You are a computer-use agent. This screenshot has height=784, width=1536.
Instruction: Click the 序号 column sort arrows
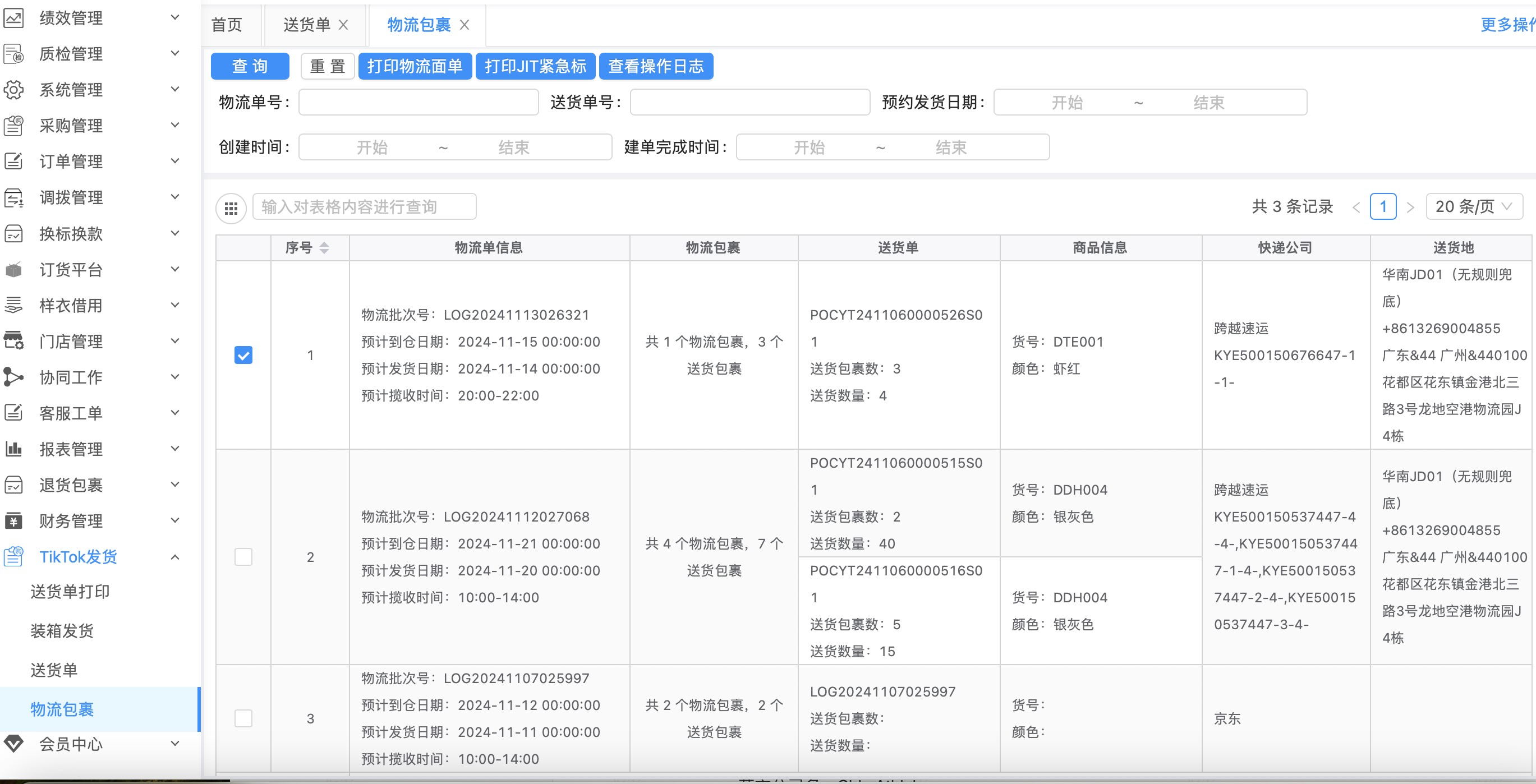(x=324, y=248)
